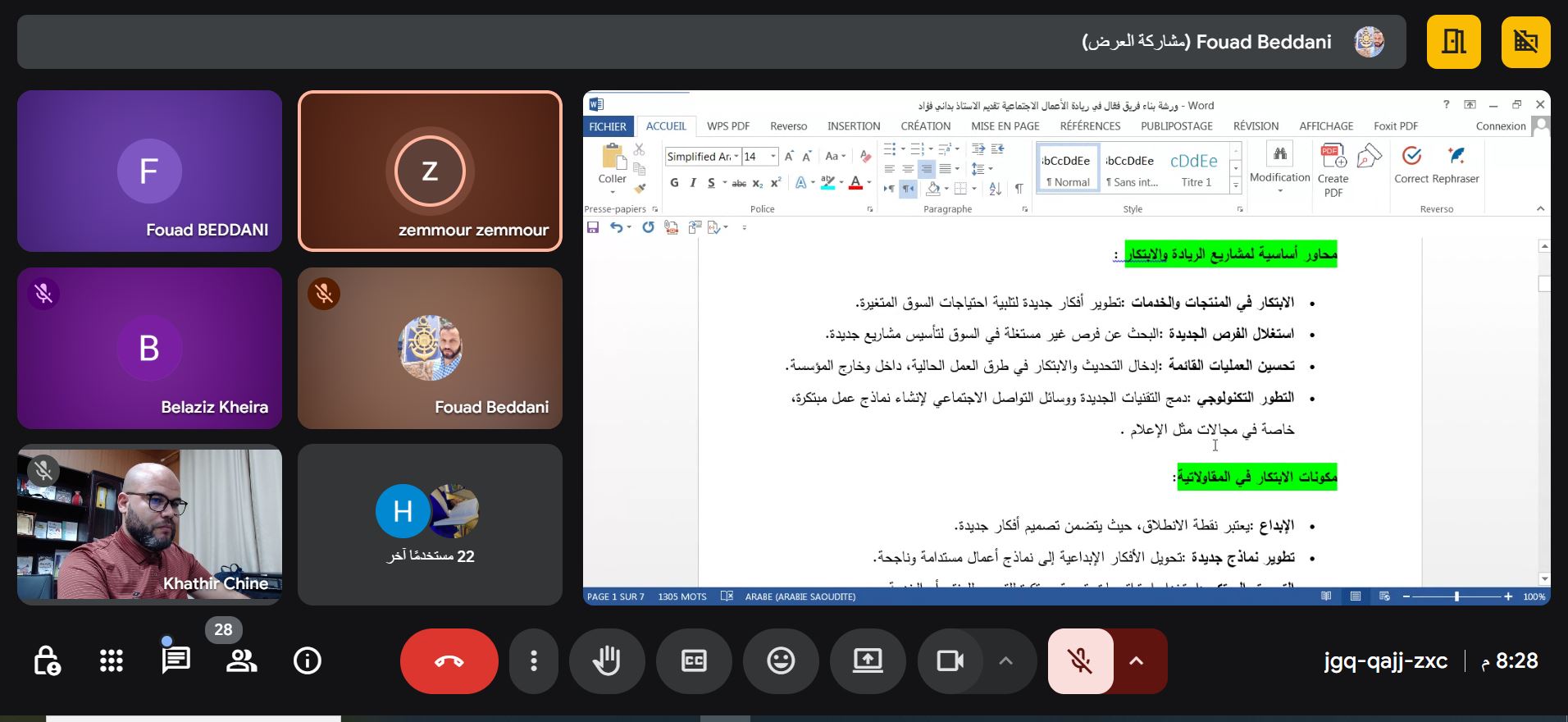Viewport: 1568px width, 722px height.
Task: Open the host controls lock icon
Action: [46, 660]
